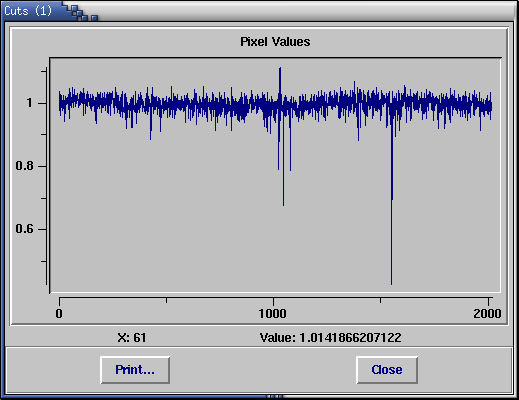Click the X: 61 position readout
The height and width of the screenshot is (400, 519).
[132, 338]
